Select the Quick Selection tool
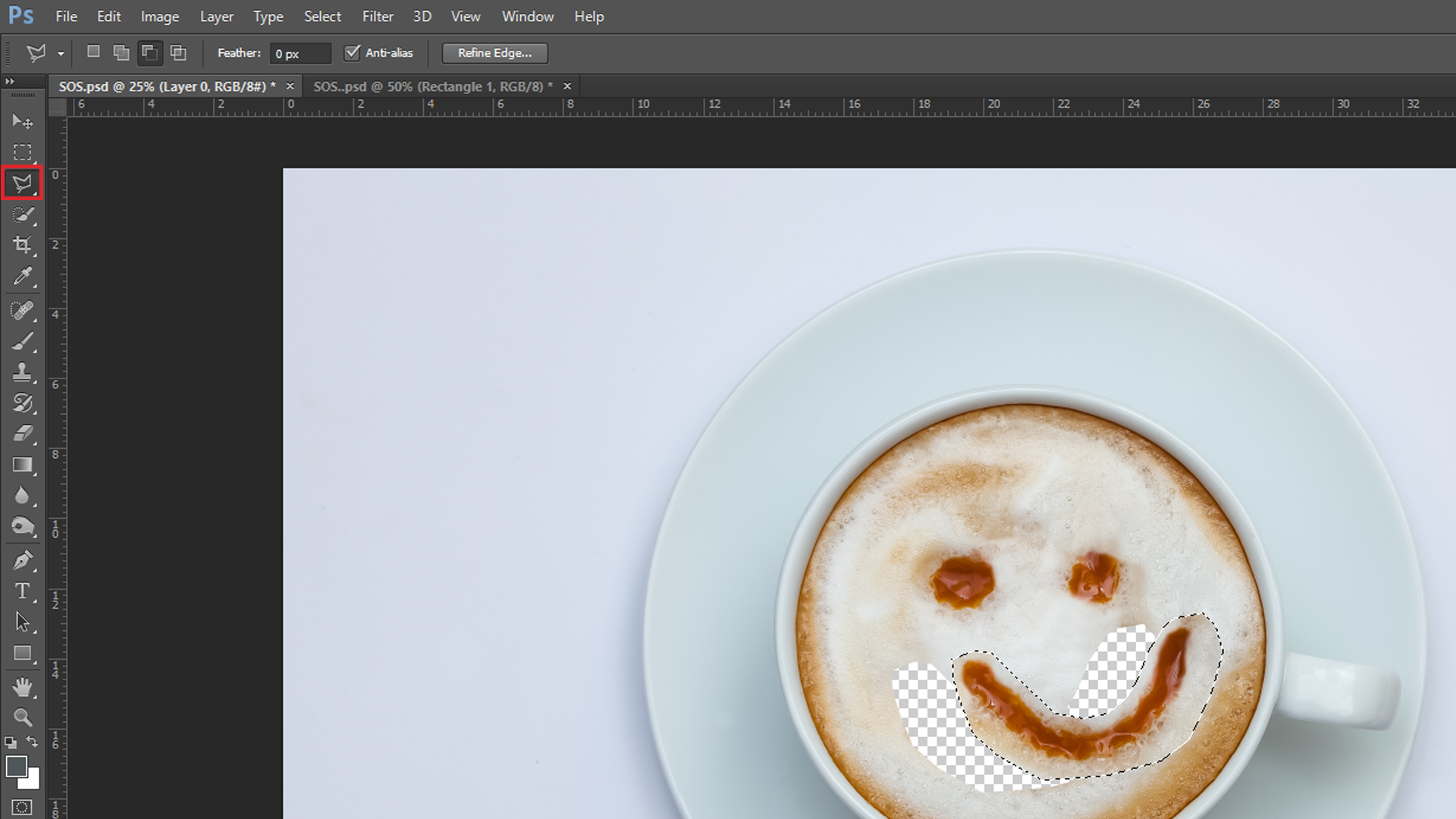The height and width of the screenshot is (819, 1456). coord(22,215)
